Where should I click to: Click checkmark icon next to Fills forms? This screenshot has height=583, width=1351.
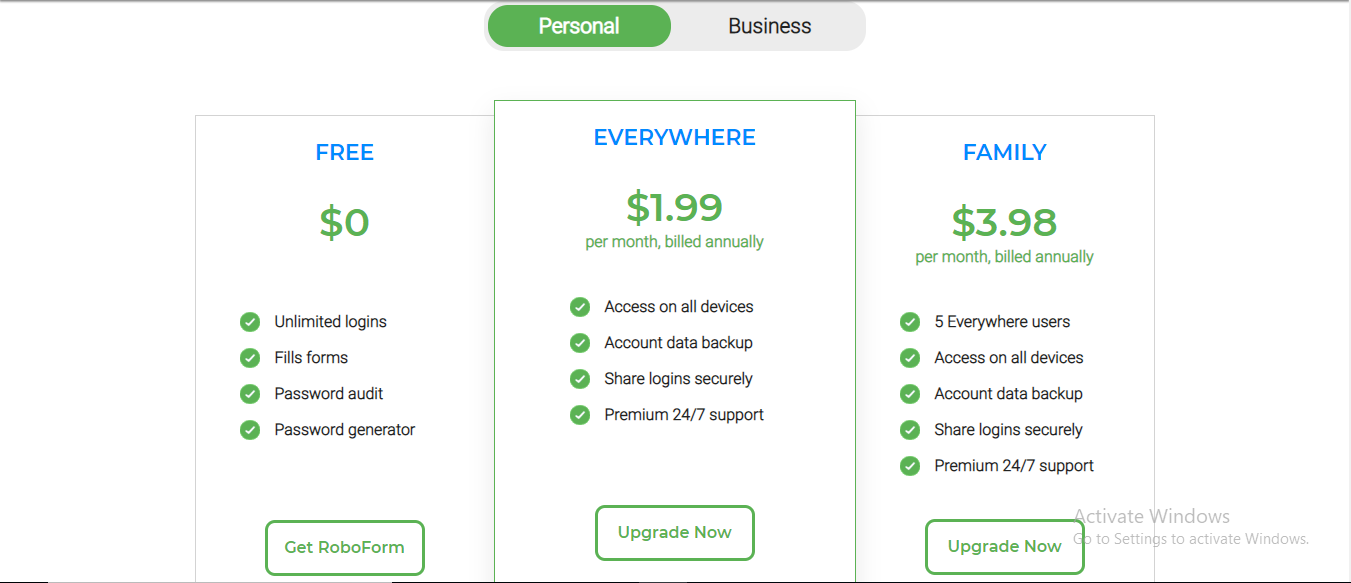250,358
